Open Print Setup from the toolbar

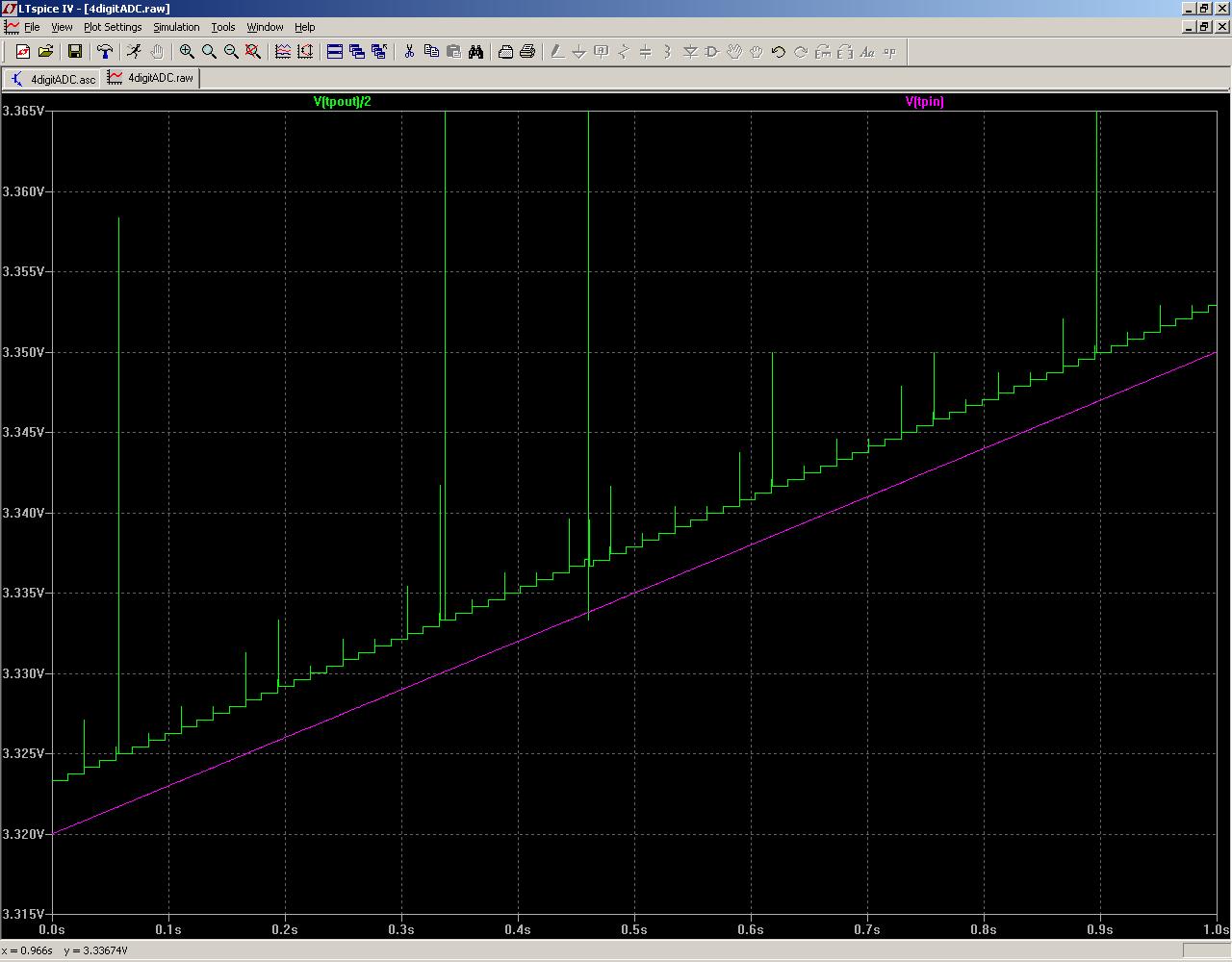tap(505, 52)
